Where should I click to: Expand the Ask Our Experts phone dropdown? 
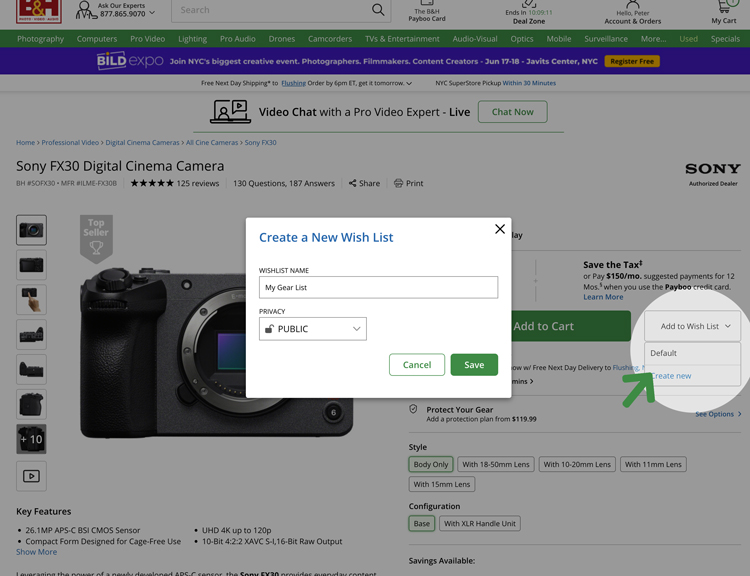click(152, 13)
